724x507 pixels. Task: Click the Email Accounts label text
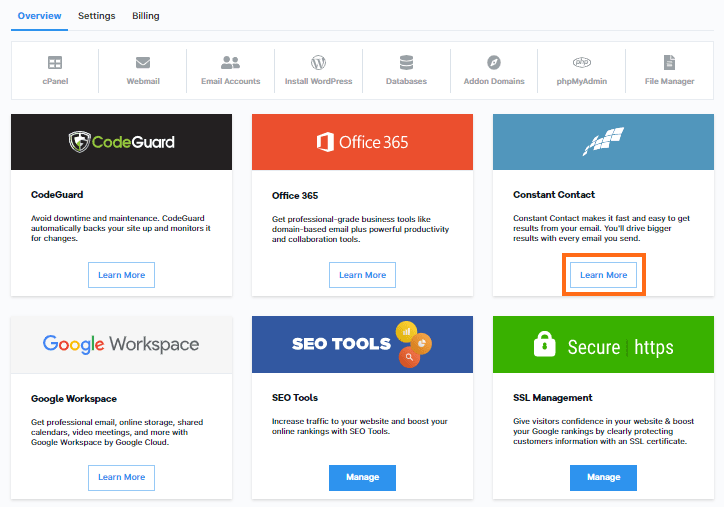pyautogui.click(x=230, y=81)
